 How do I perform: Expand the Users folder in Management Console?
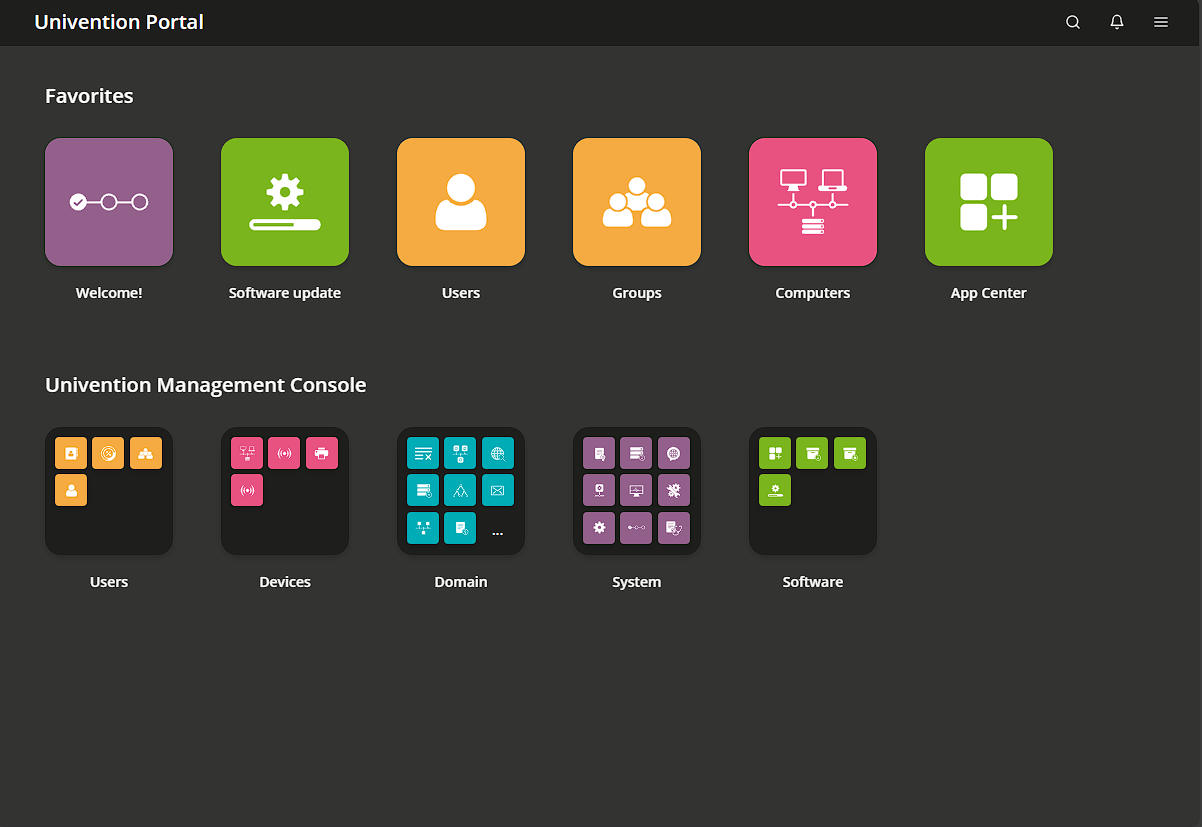(109, 491)
